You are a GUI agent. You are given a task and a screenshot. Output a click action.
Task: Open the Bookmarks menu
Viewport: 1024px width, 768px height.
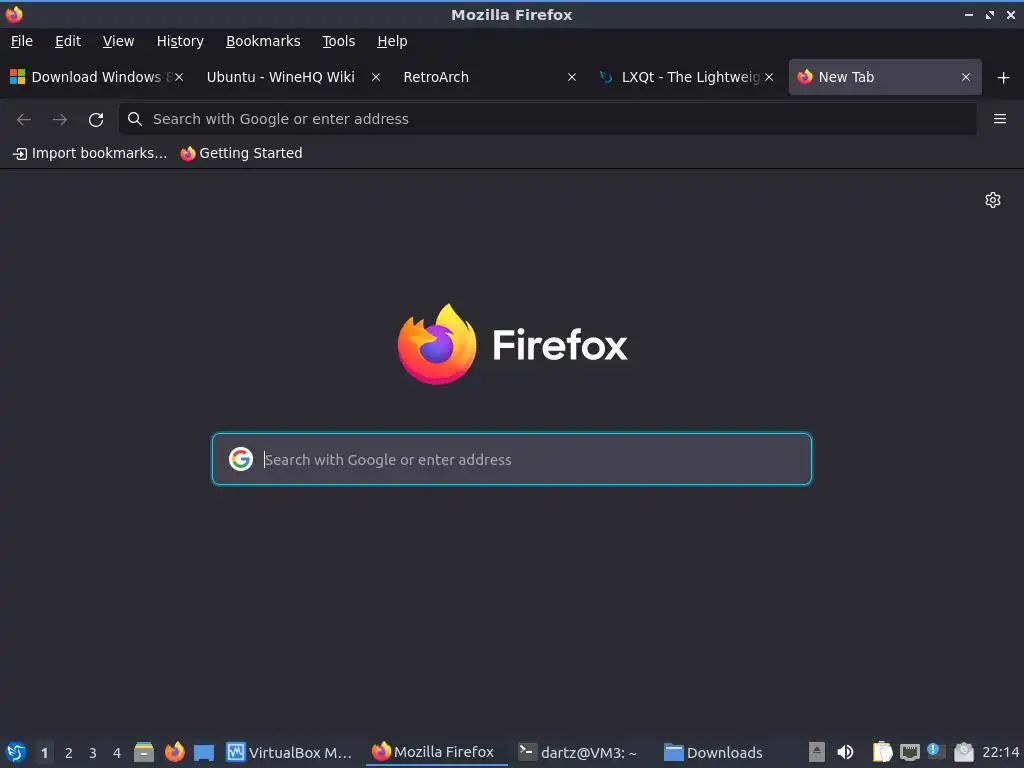(x=263, y=41)
